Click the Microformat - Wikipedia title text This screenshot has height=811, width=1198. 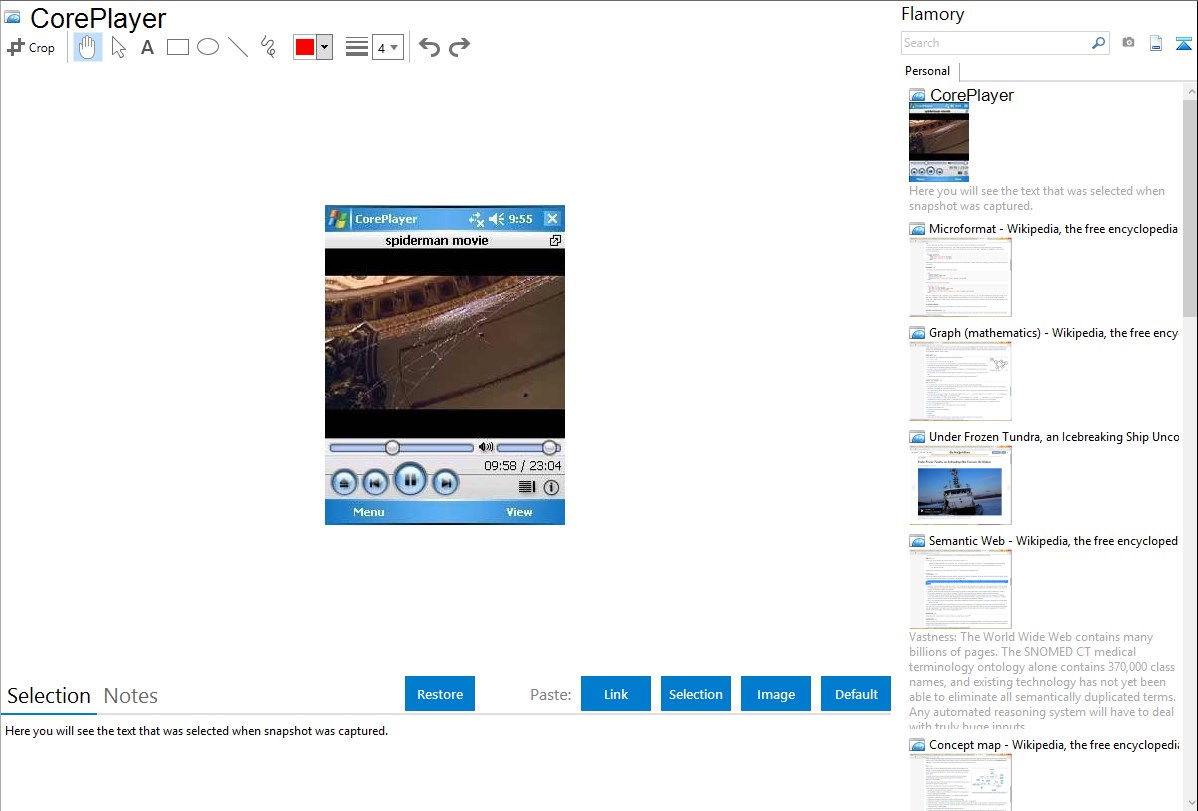click(1053, 229)
